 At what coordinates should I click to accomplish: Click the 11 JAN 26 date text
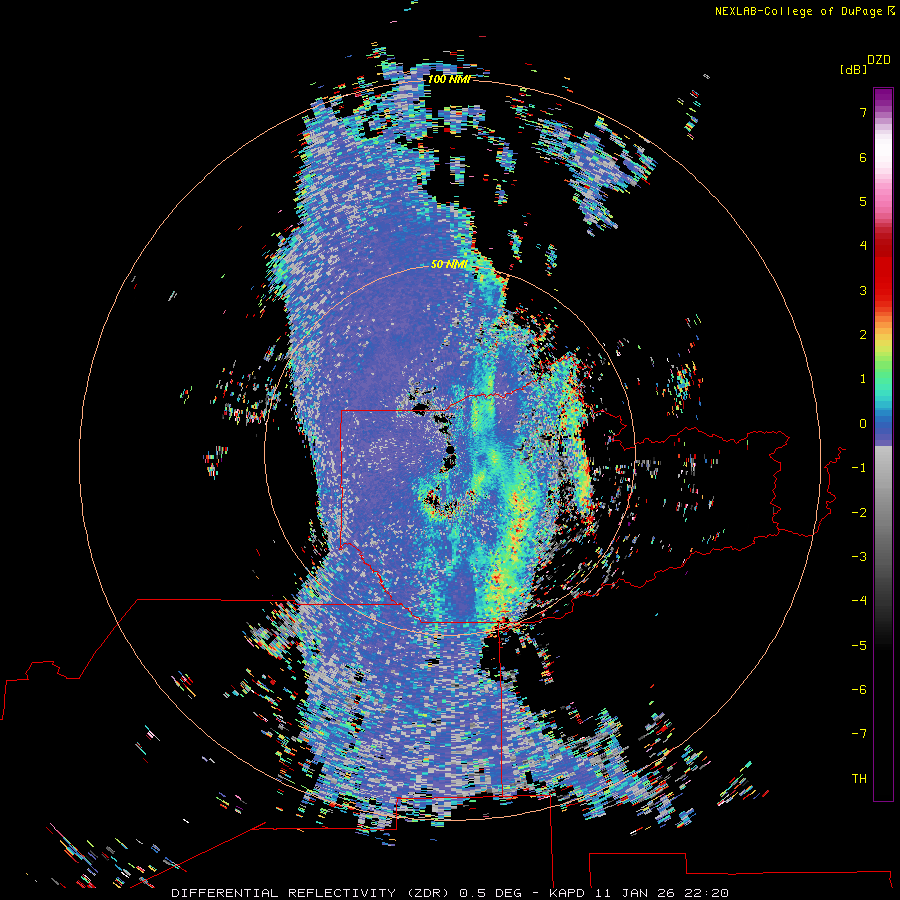(x=637, y=893)
